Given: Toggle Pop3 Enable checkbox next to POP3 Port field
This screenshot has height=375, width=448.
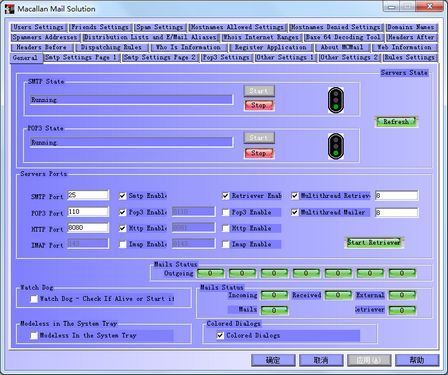Looking at the screenshot, I should tap(123, 212).
